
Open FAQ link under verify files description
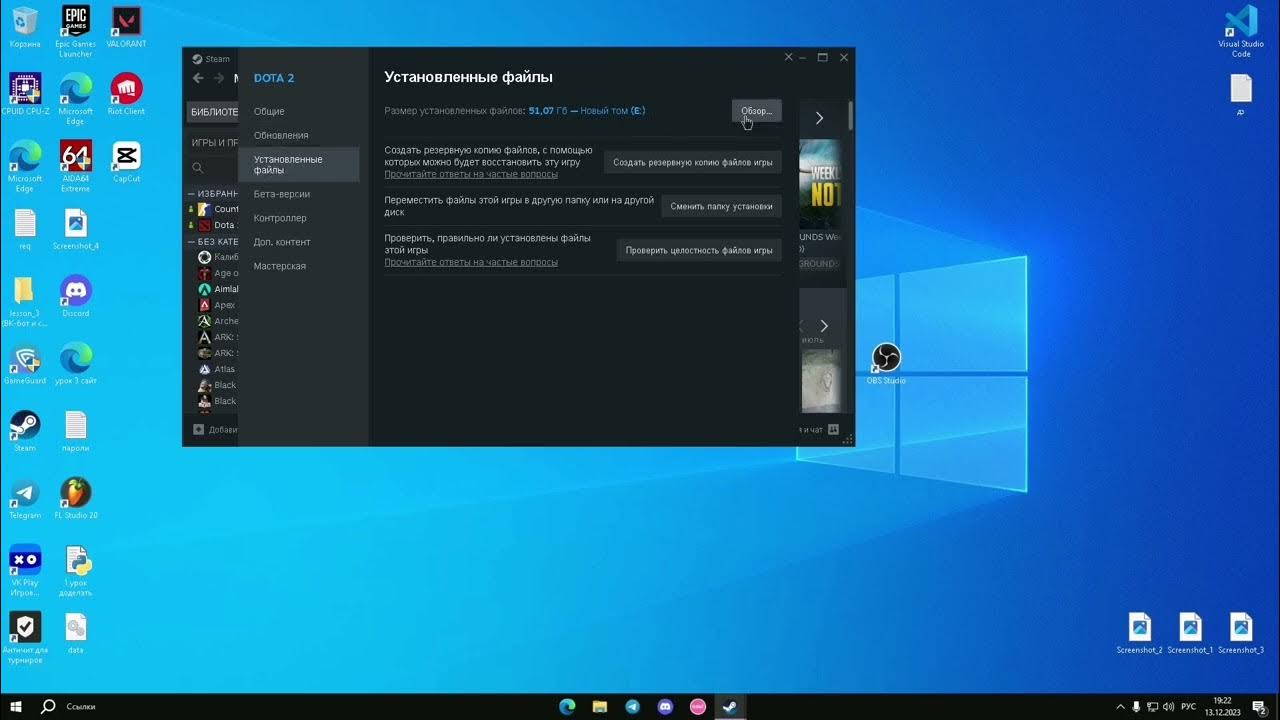tap(471, 262)
